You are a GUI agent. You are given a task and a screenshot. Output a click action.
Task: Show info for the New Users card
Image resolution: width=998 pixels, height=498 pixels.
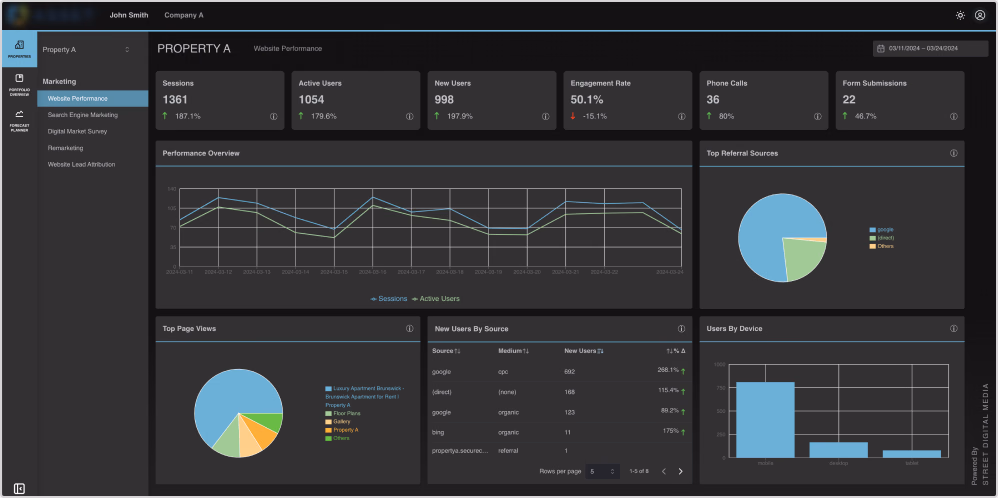tap(545, 117)
